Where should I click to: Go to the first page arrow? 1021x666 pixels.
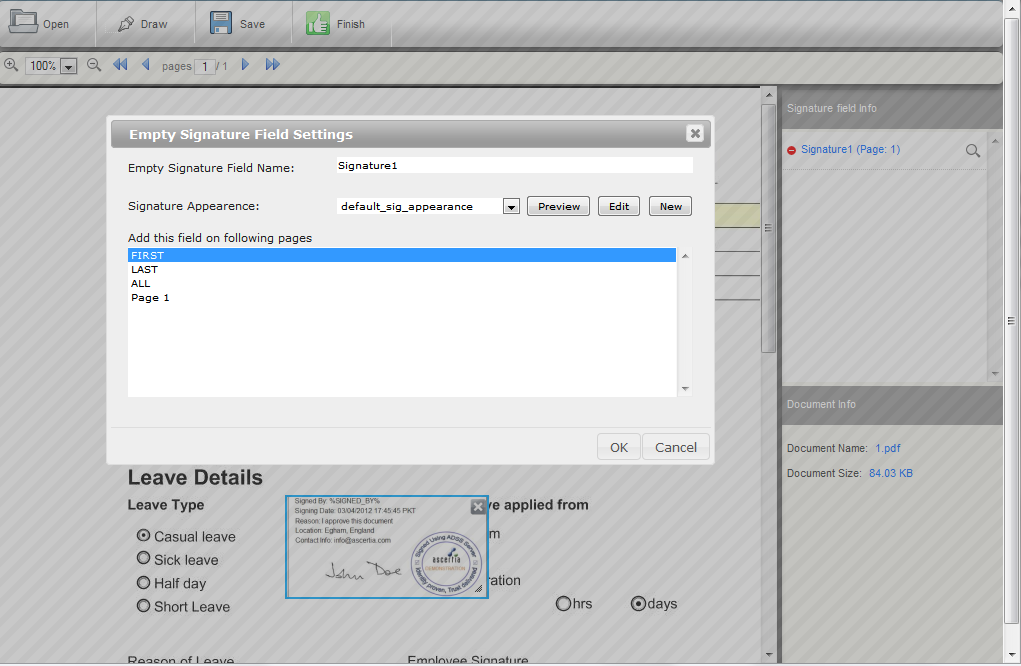pyautogui.click(x=120, y=65)
